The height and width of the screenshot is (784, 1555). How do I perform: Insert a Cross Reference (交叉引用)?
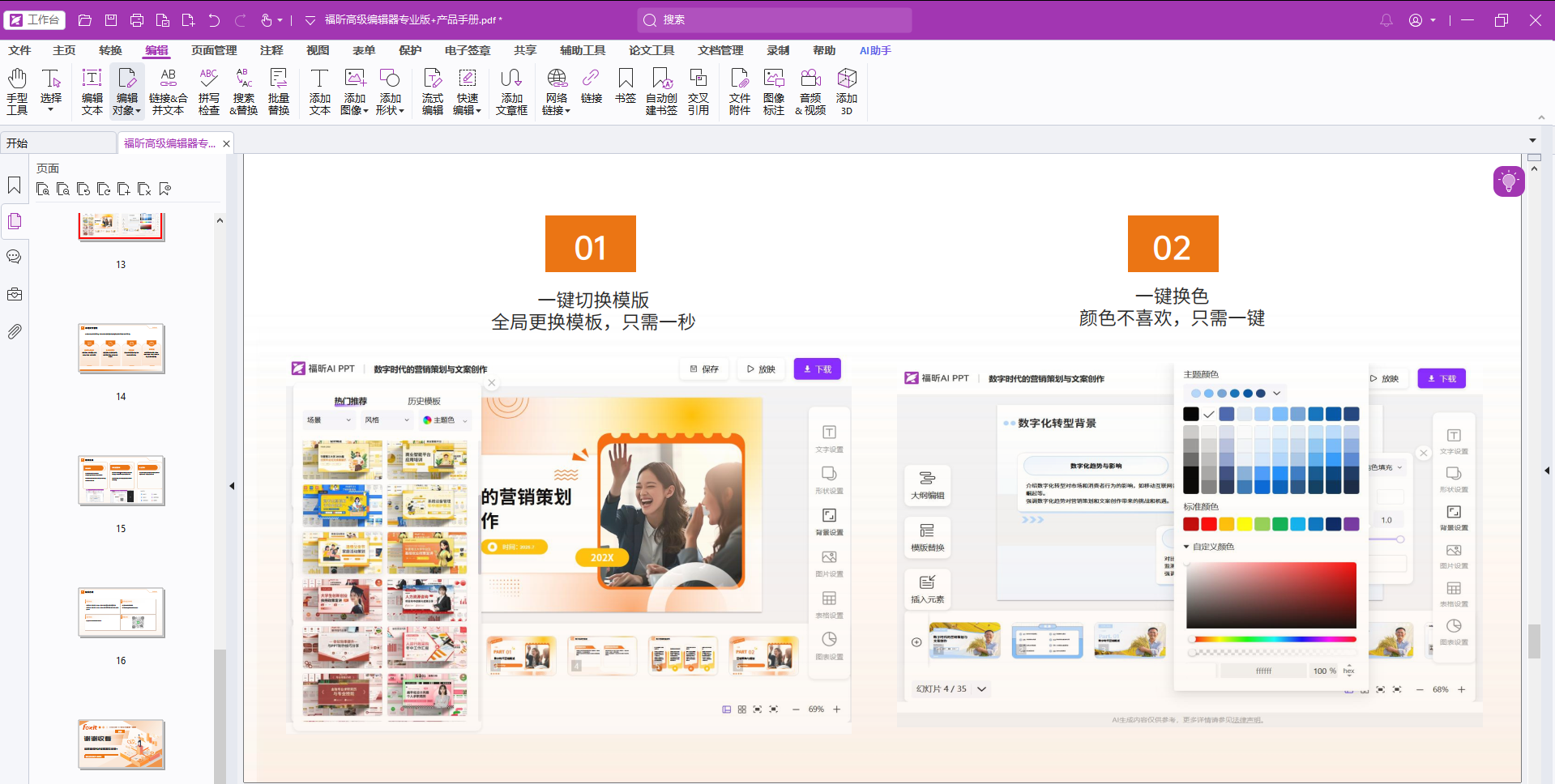coord(698,92)
